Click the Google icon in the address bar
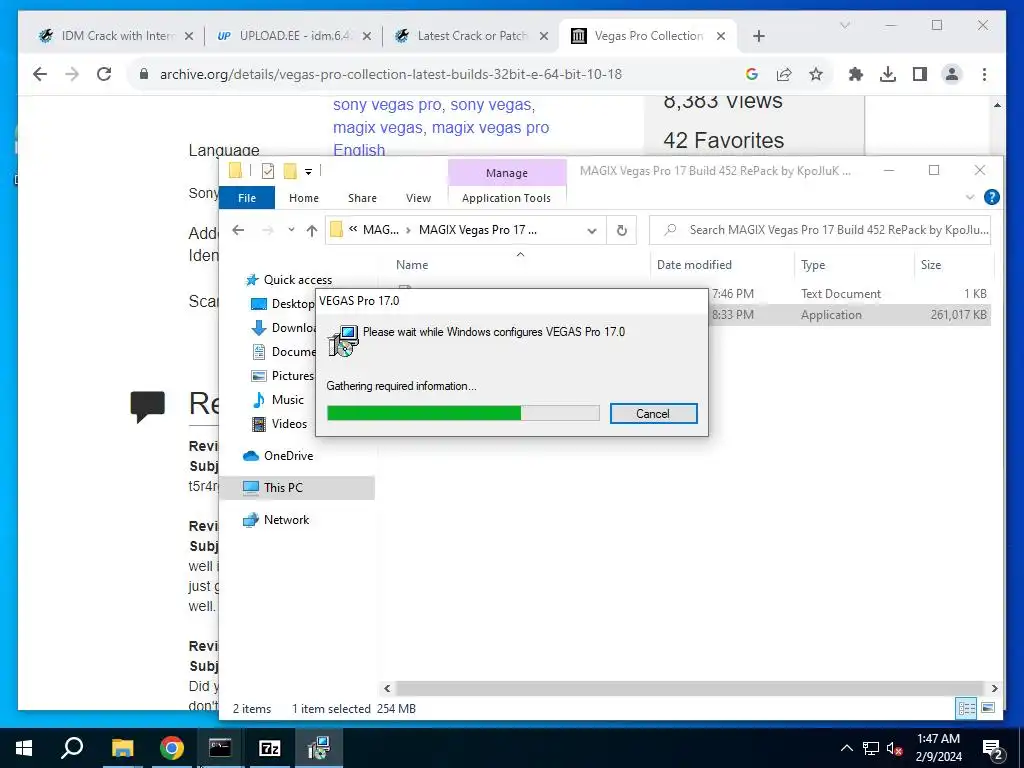Viewport: 1024px width, 768px height. [752, 74]
